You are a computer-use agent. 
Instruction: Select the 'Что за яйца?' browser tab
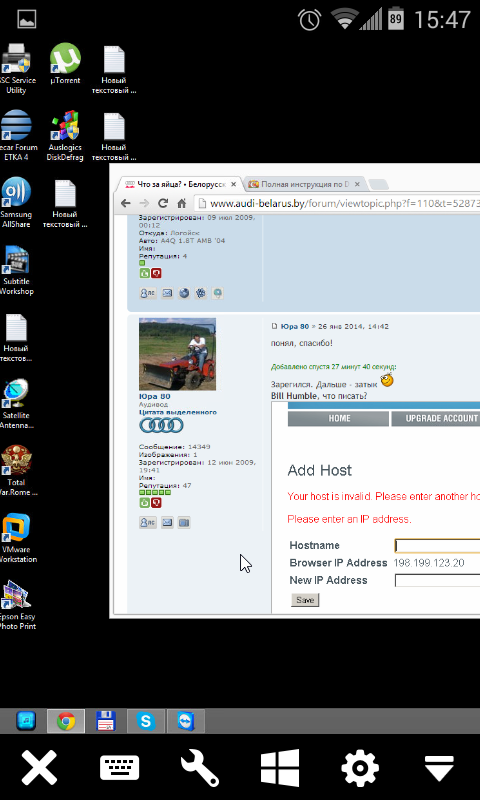tap(181, 184)
